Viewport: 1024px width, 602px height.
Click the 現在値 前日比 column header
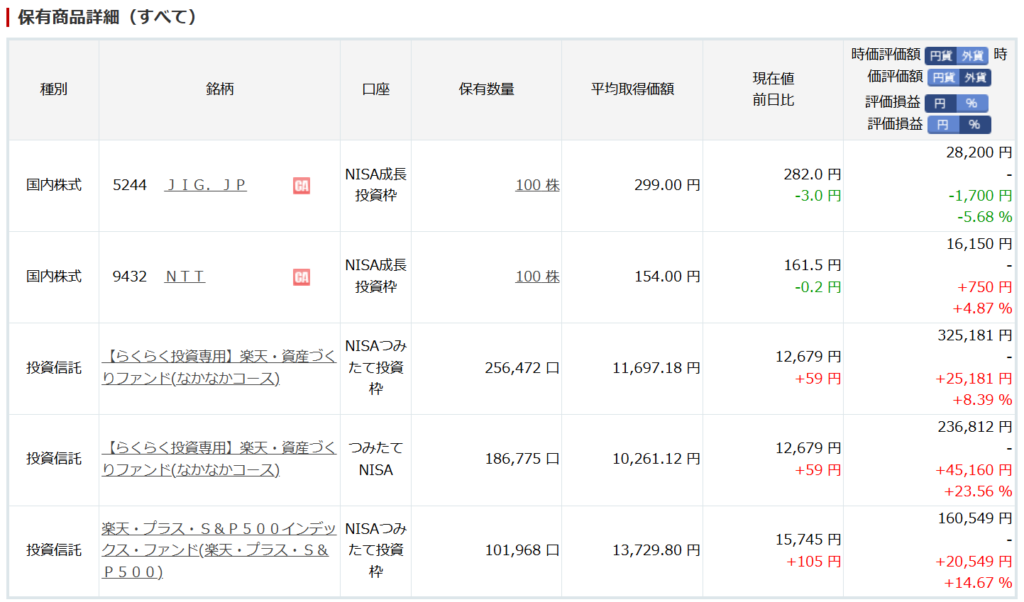pos(773,89)
